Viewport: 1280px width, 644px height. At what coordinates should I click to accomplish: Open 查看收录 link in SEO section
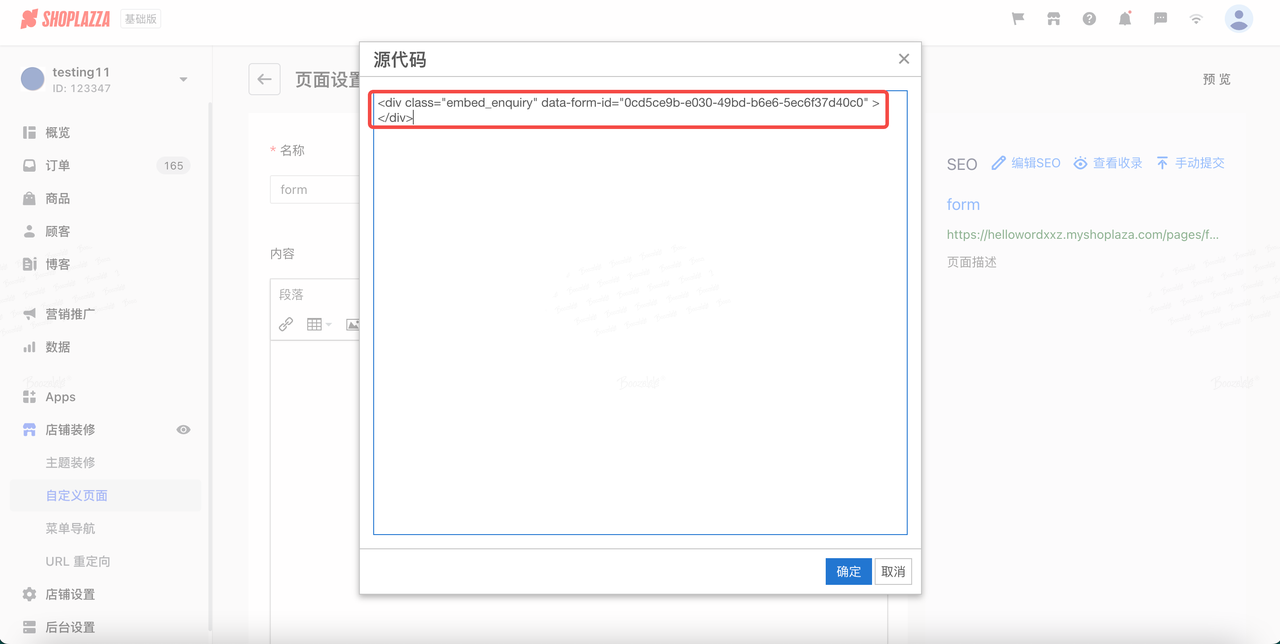tap(1108, 163)
